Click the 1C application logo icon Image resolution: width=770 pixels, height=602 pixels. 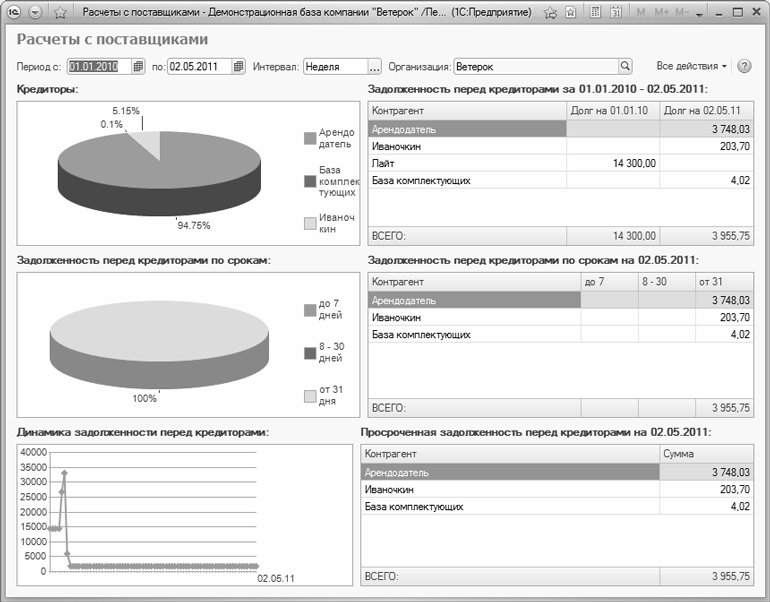(14, 12)
